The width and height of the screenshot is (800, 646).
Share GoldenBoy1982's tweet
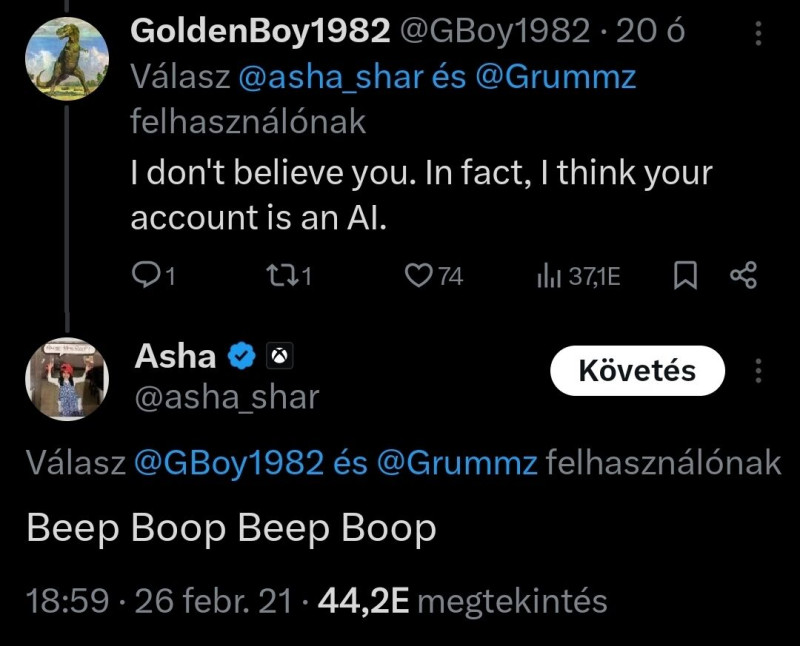tap(744, 275)
